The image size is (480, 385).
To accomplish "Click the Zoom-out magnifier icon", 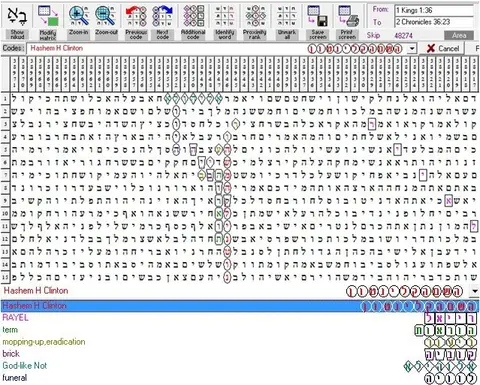I will pyautogui.click(x=106, y=15).
